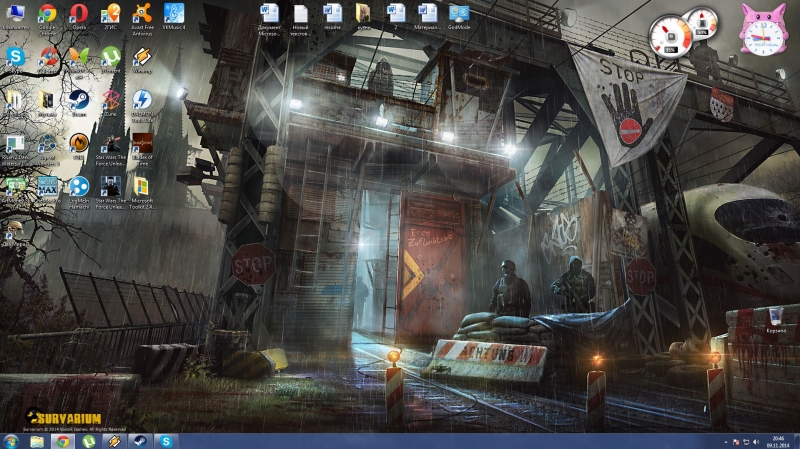800x449 pixels.
Task: Click the taskbar clock showing 20:46
Action: tap(778, 442)
